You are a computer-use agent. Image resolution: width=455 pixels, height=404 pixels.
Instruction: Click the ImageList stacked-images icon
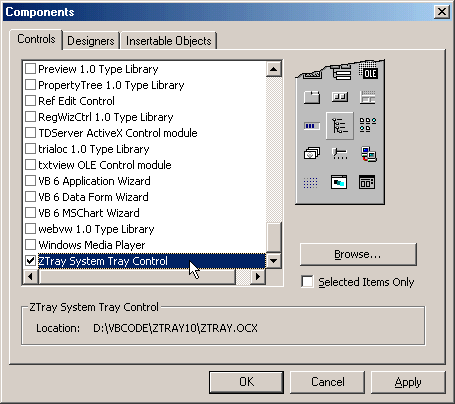tap(312, 154)
